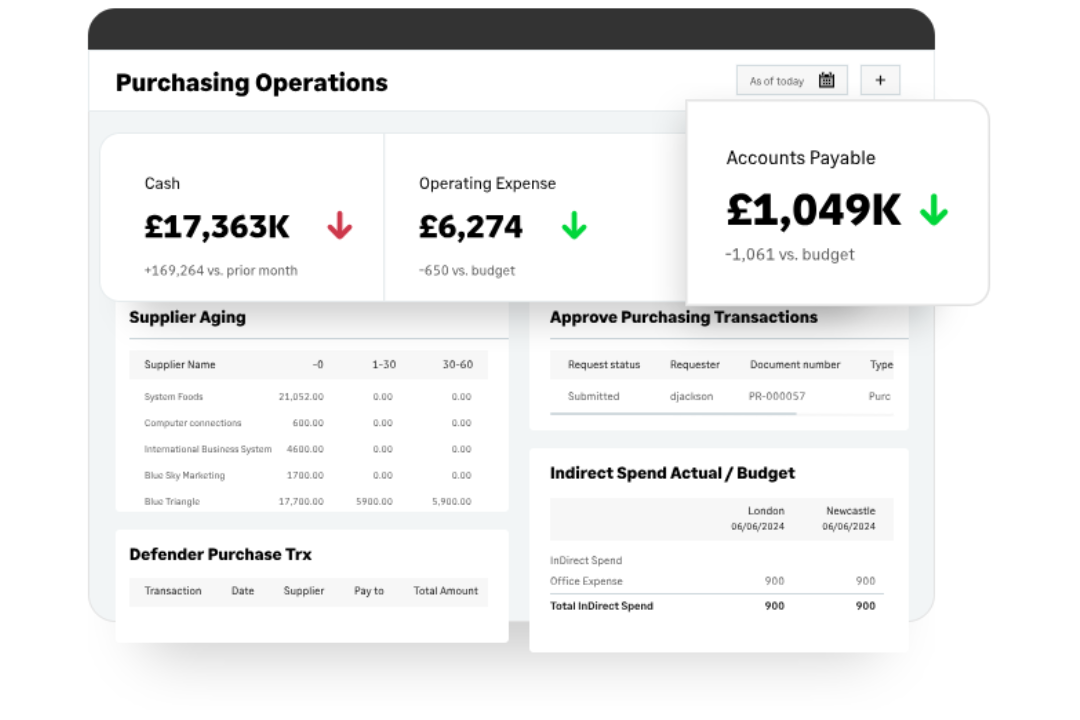Click the Requester column header
Screen dimensions: 1080x720
pos(695,364)
